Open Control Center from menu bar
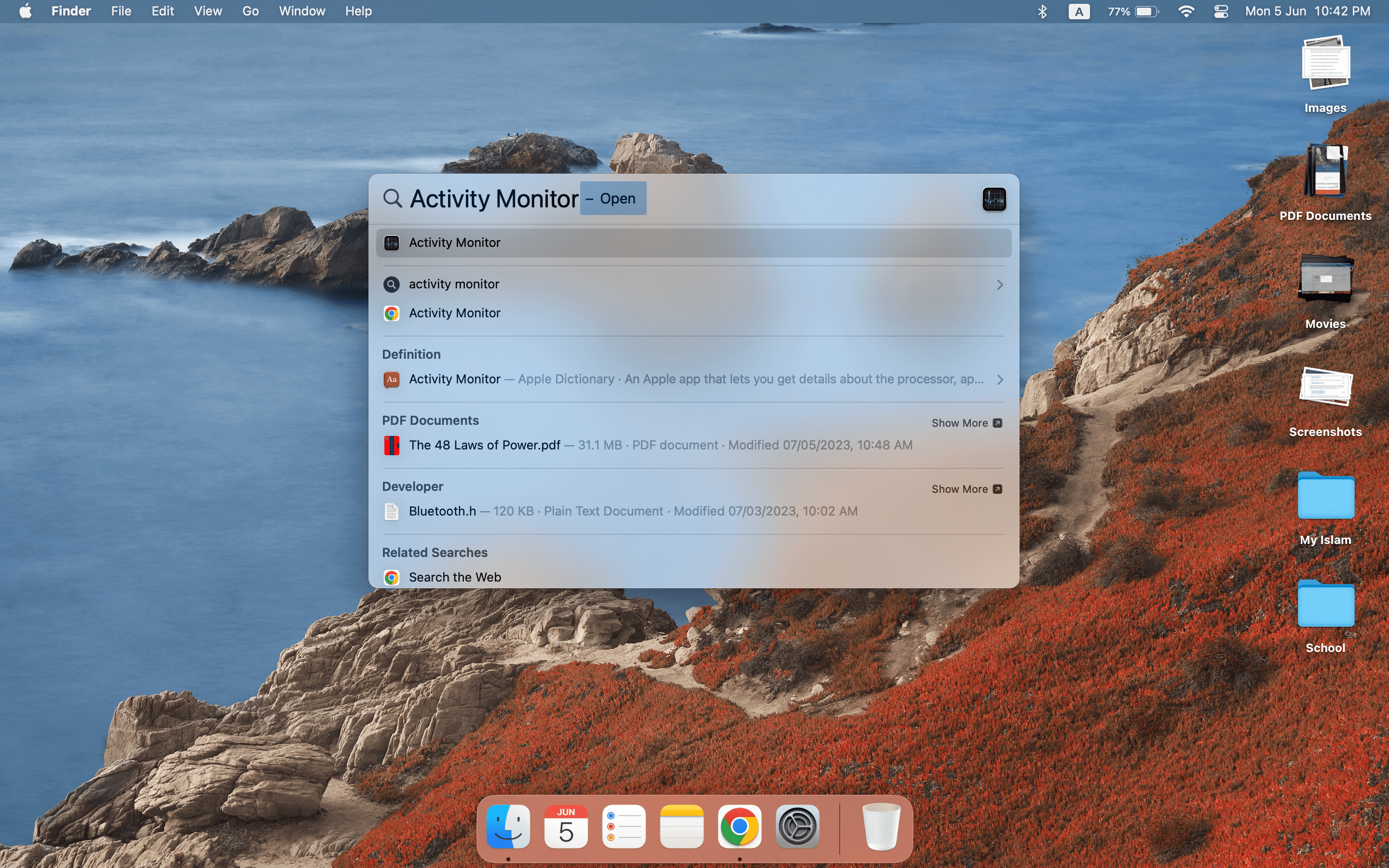 click(x=1221, y=12)
